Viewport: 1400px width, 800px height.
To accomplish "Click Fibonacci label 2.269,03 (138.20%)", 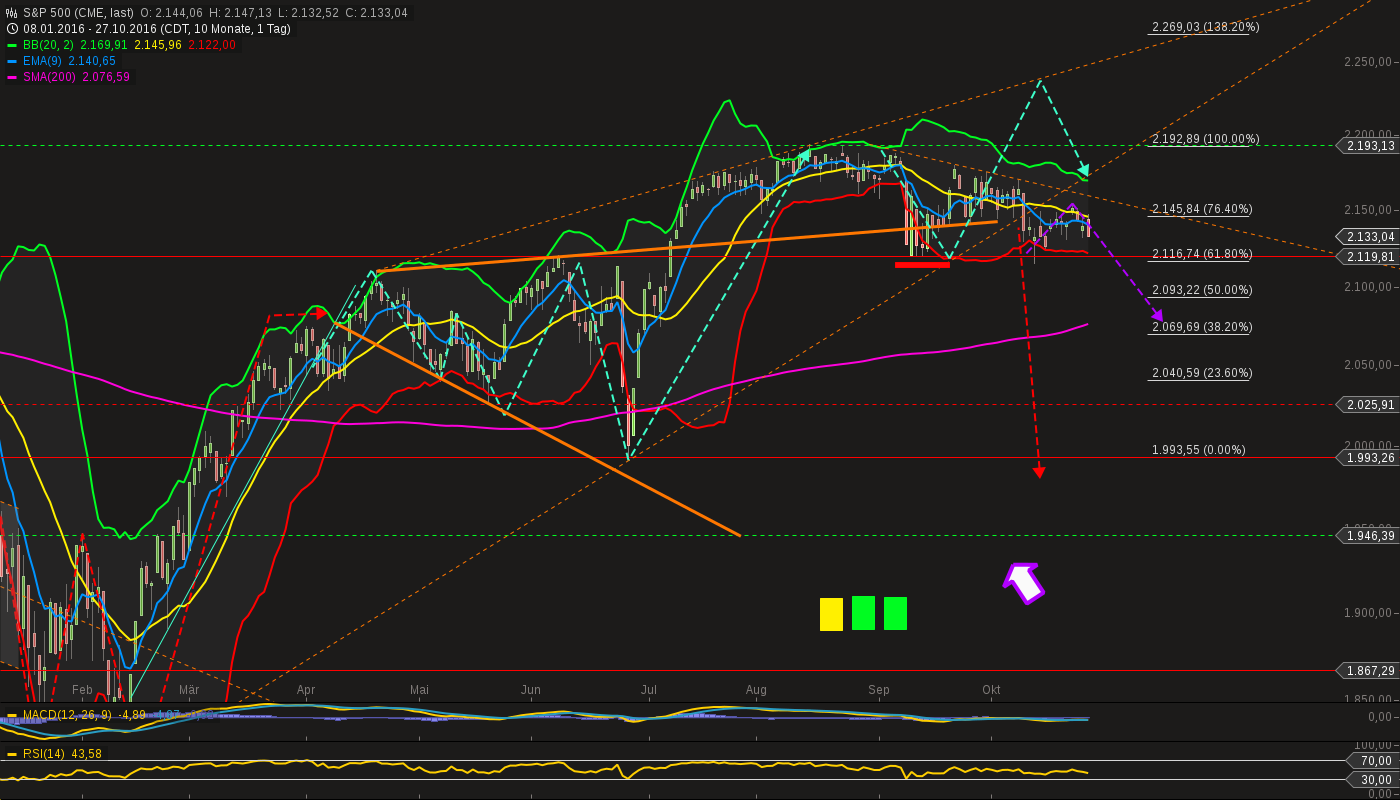I will [1205, 28].
